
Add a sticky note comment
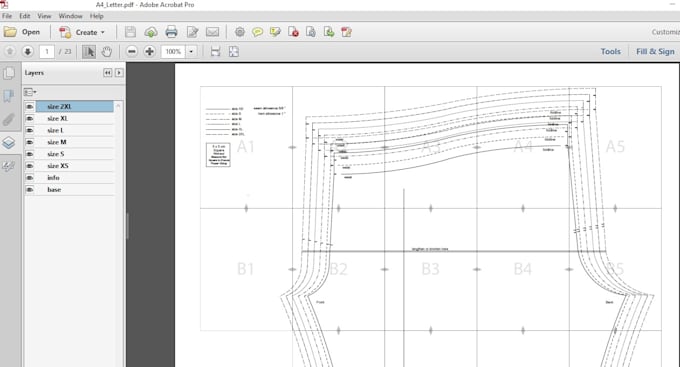pyautogui.click(x=258, y=32)
